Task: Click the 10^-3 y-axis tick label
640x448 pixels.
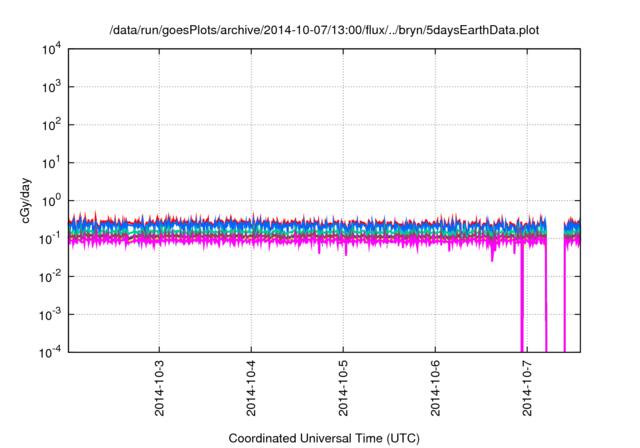Action: coord(50,315)
